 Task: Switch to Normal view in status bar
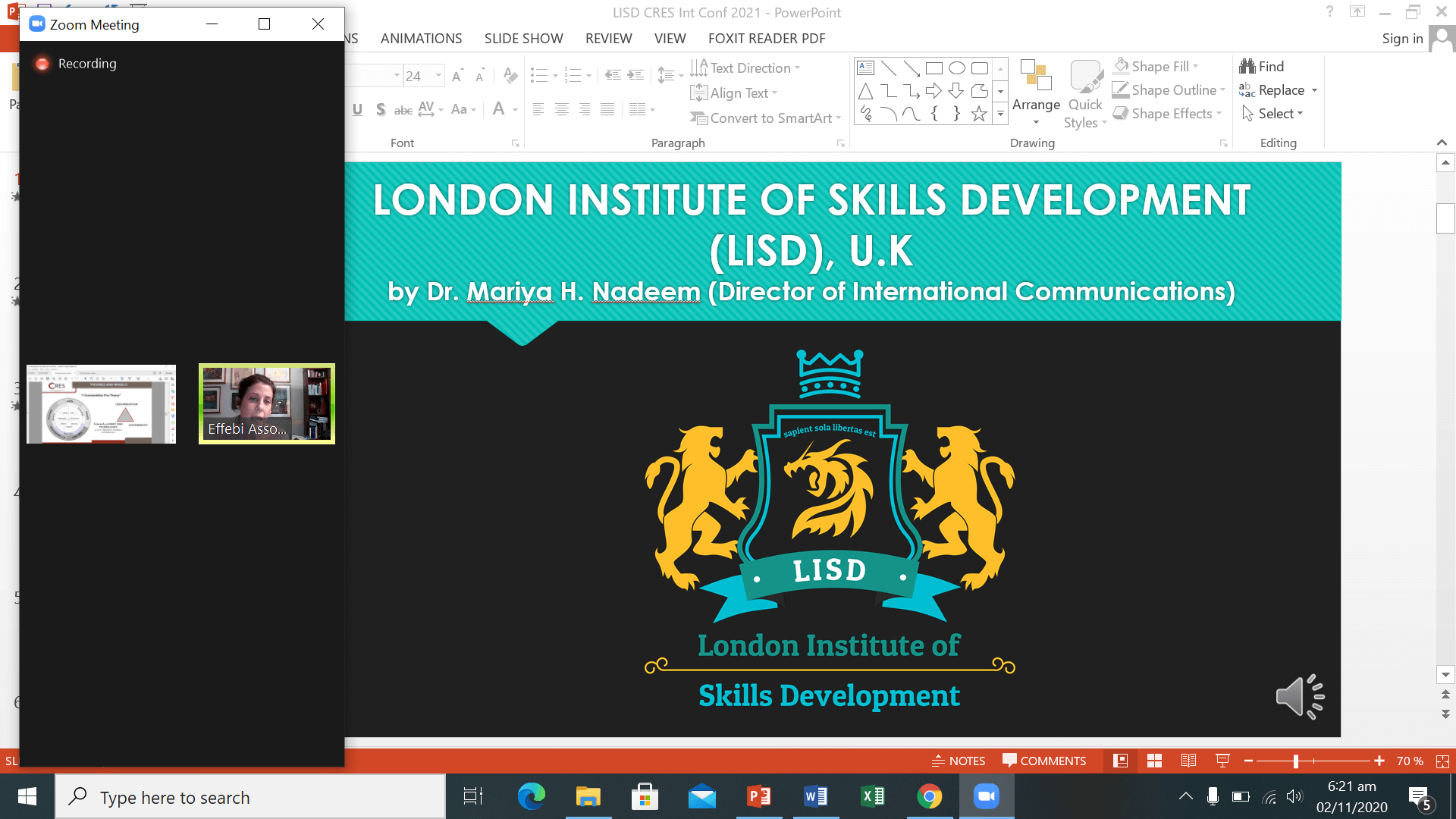(x=1120, y=761)
